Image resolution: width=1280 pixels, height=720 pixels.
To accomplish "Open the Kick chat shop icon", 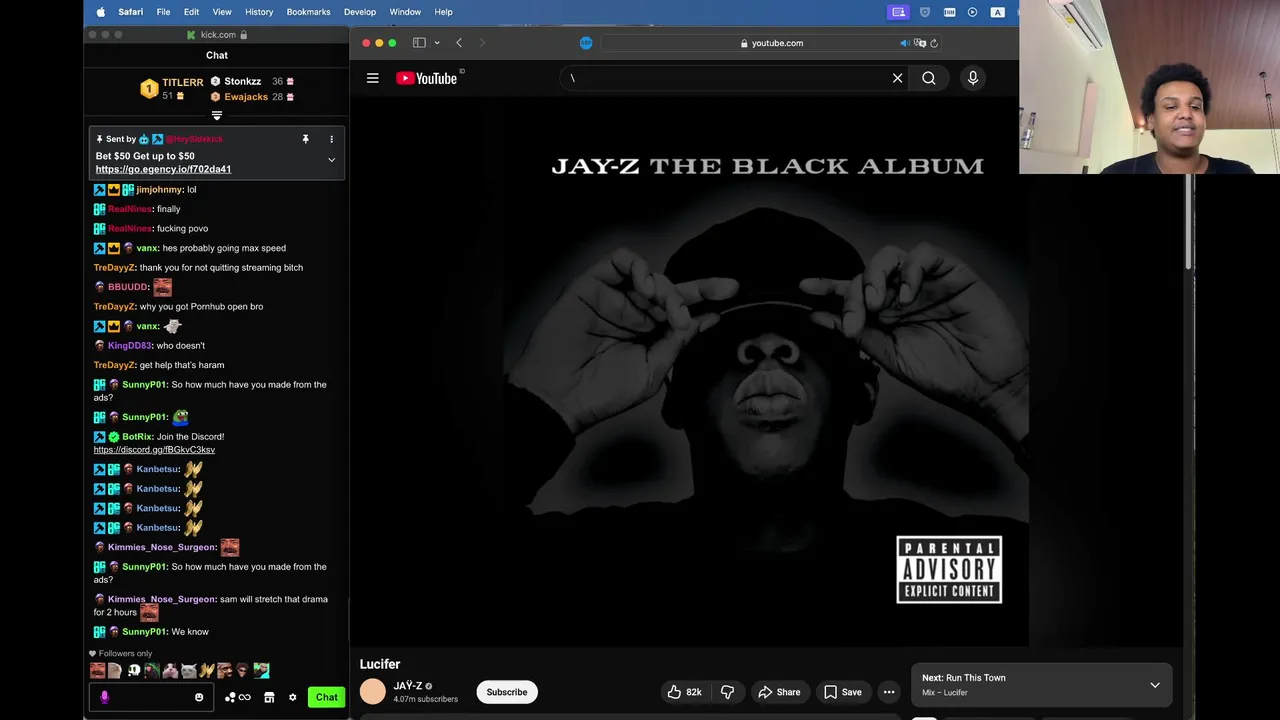I will (x=269, y=697).
